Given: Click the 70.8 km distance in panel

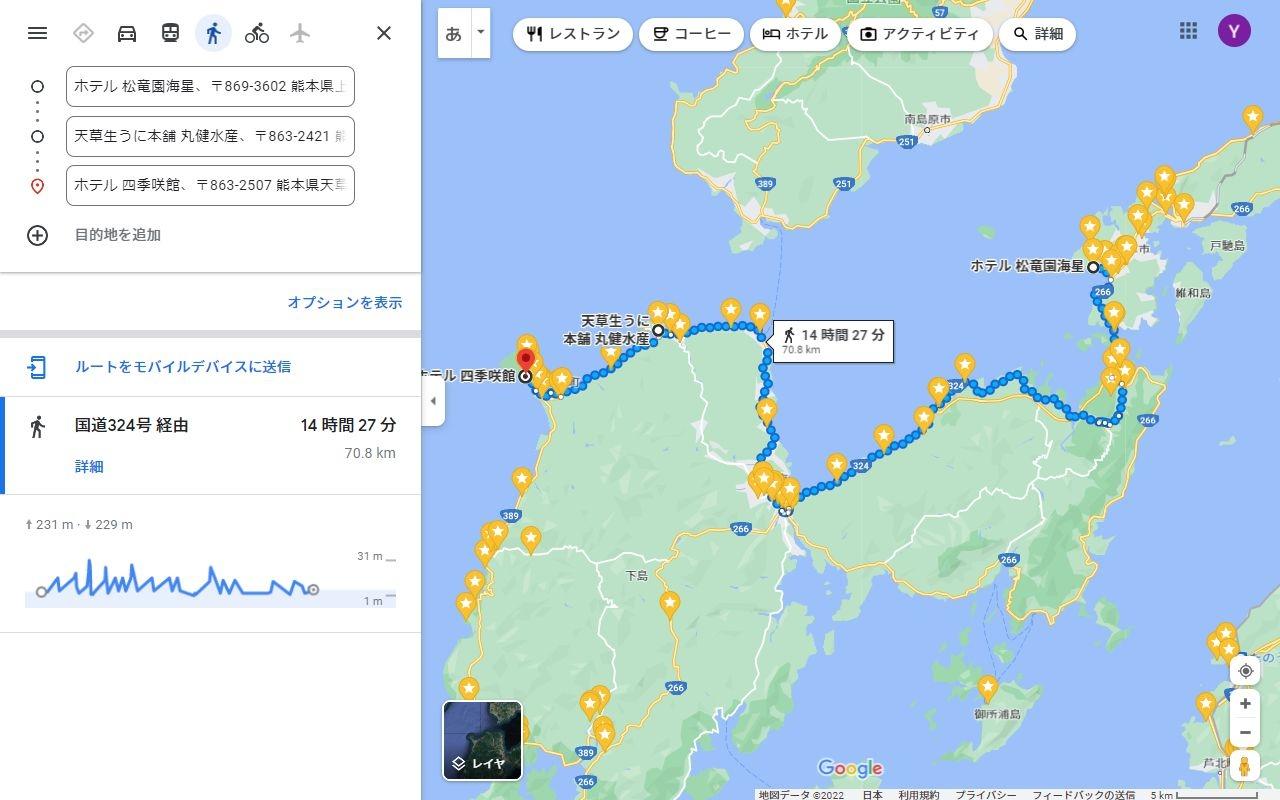Looking at the screenshot, I should click(x=370, y=453).
